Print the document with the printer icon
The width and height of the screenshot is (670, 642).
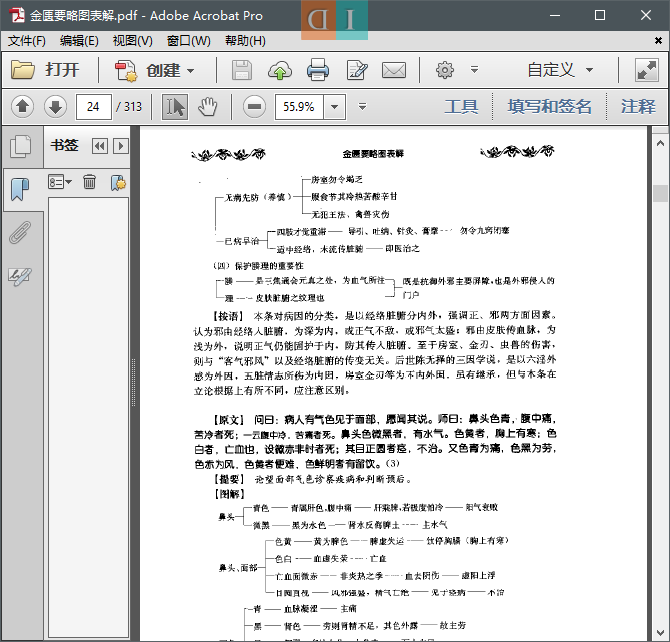click(318, 70)
